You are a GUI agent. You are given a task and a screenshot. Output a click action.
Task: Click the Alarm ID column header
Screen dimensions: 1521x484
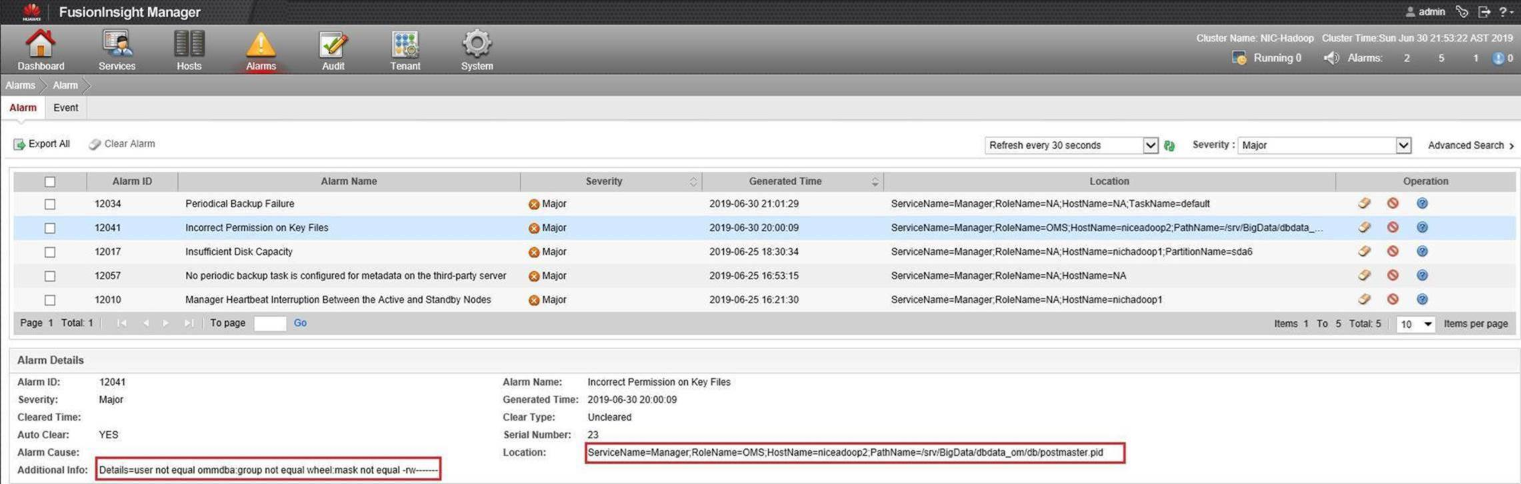(x=132, y=181)
